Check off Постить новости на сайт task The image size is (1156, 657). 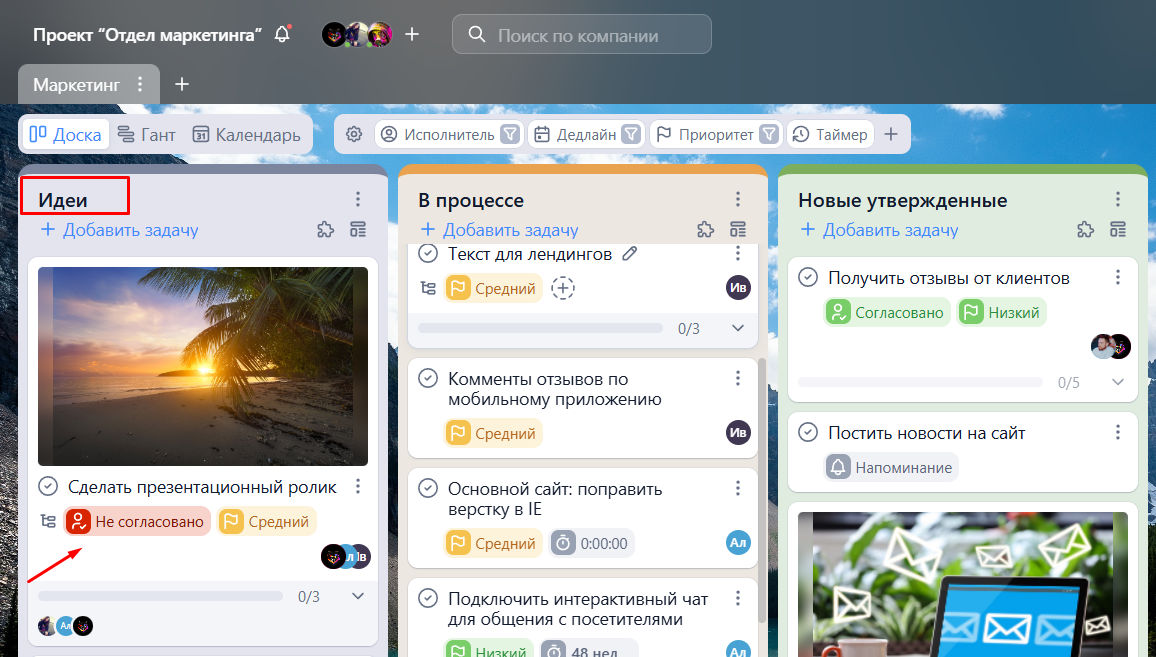click(x=808, y=433)
